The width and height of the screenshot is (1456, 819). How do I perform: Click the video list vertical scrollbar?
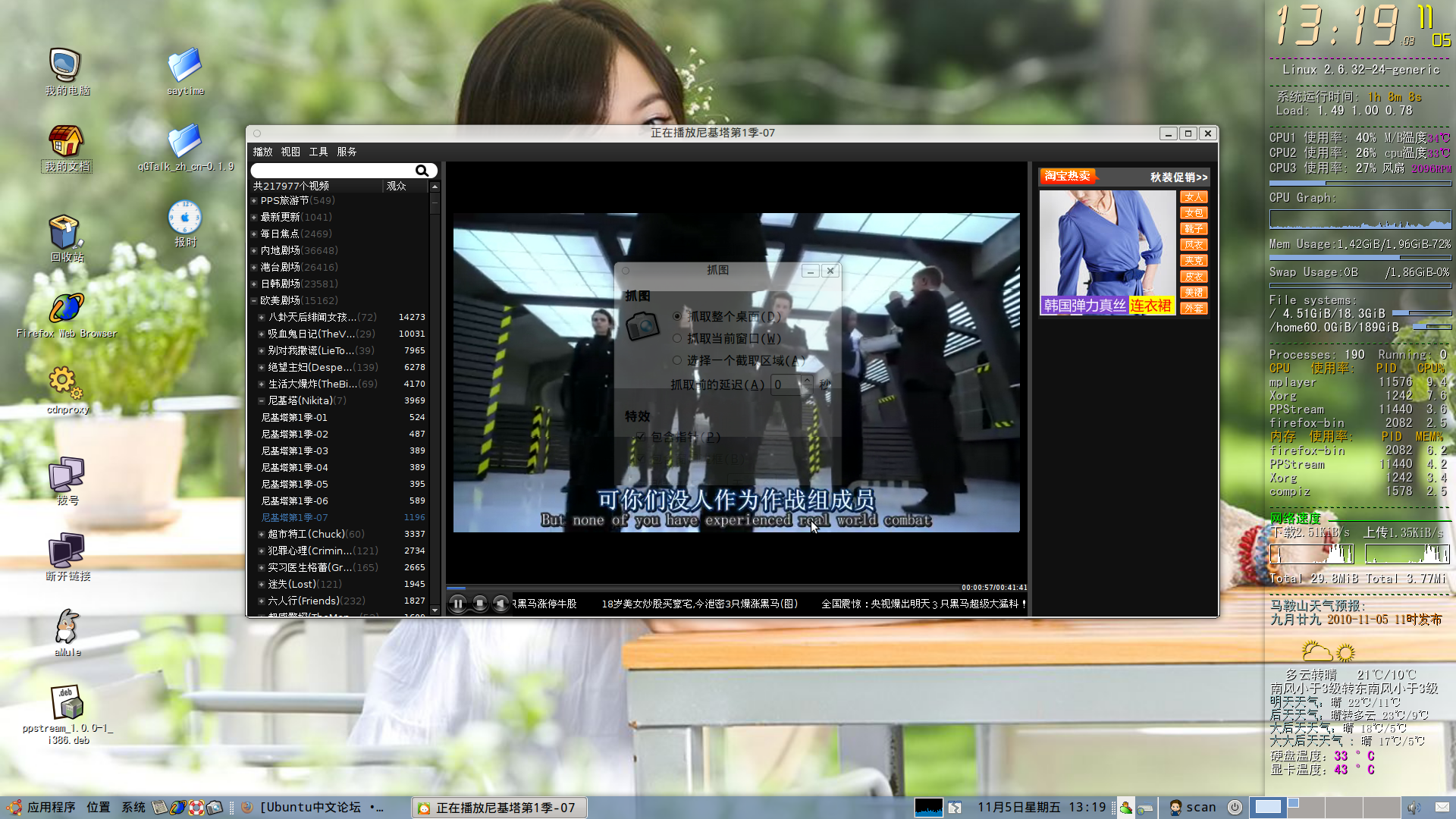[435, 398]
